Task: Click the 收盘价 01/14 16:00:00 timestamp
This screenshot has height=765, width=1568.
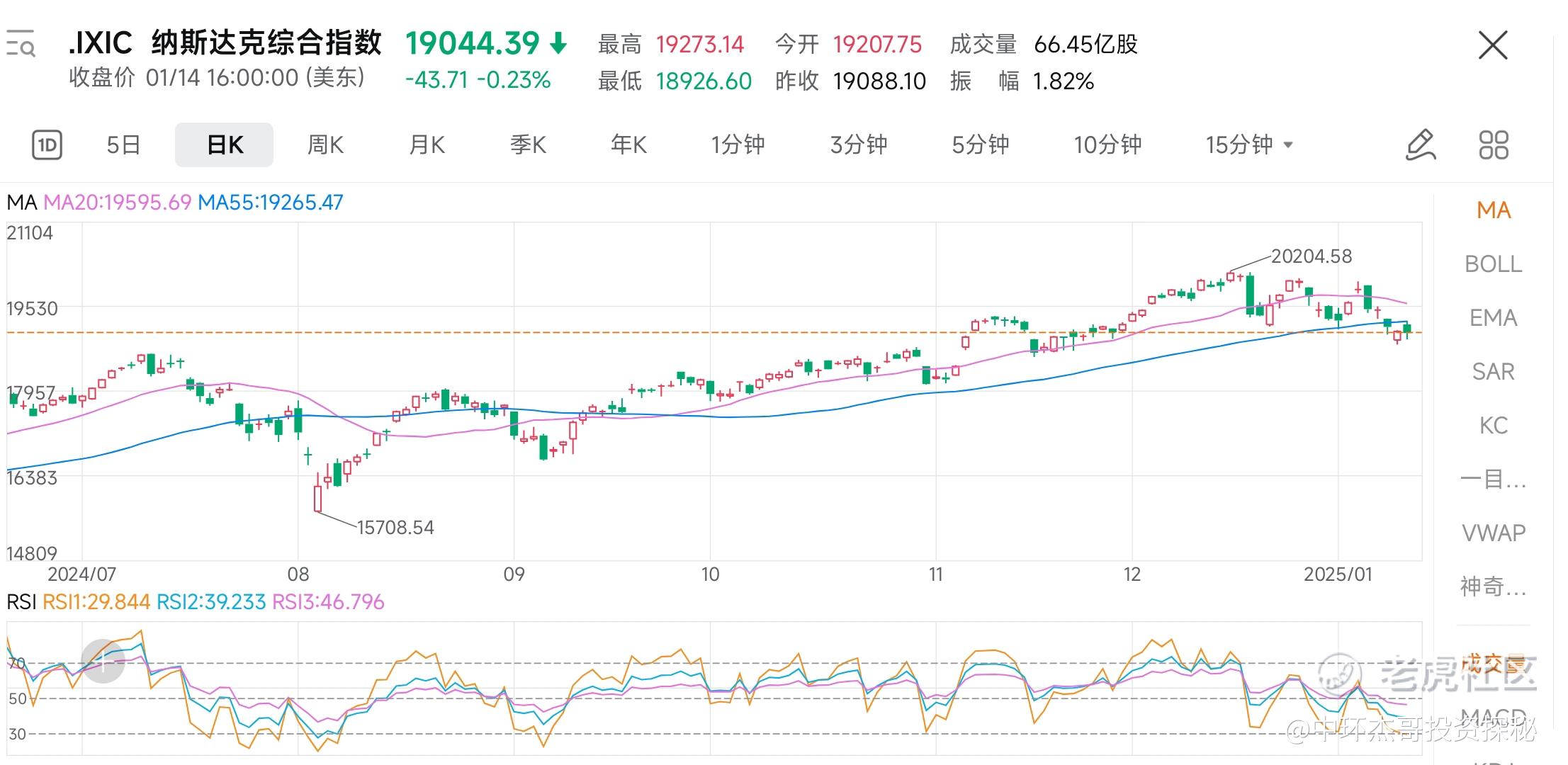Action: click(217, 78)
